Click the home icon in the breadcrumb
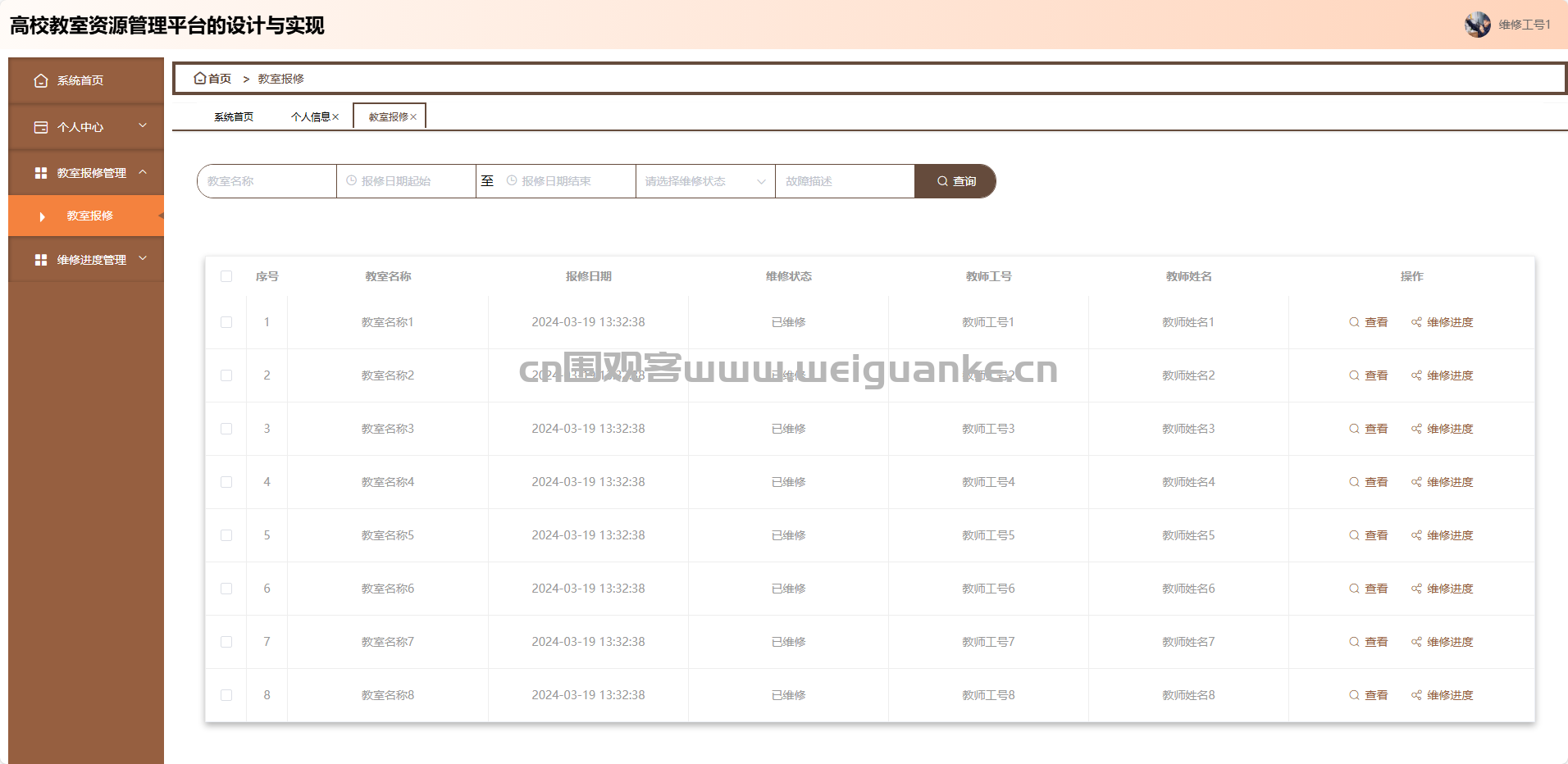1568x764 pixels. tap(199, 79)
